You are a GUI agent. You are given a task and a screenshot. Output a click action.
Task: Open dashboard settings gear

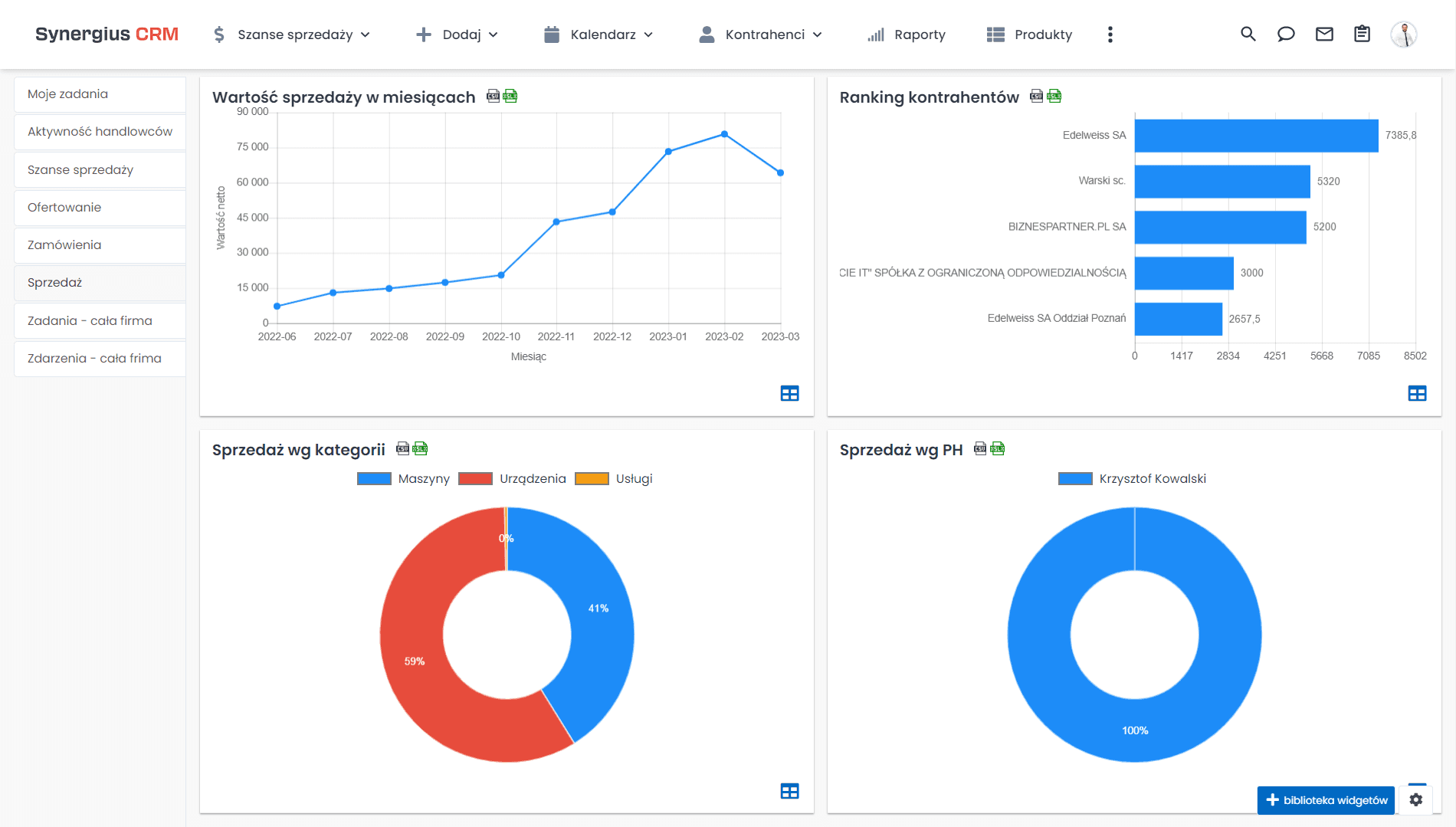[1415, 799]
